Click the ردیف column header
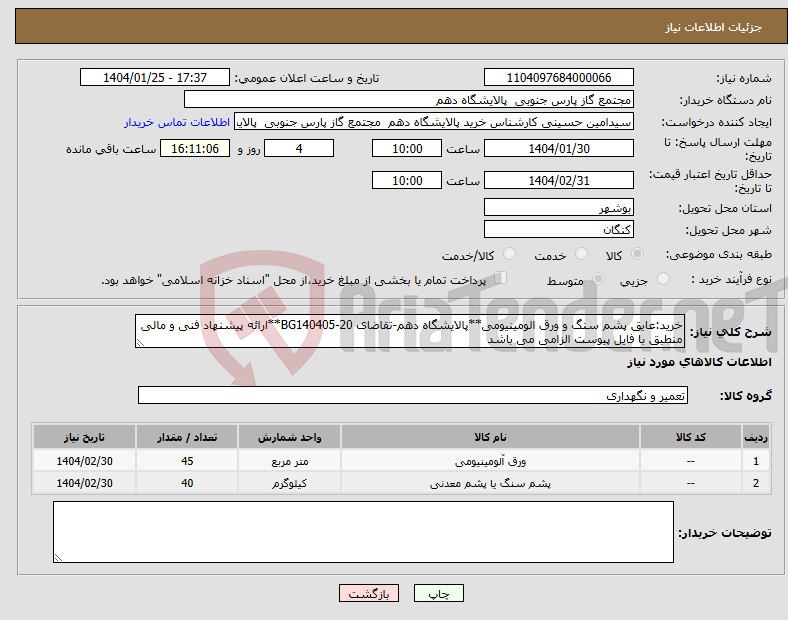Image resolution: width=788 pixels, height=620 pixels. tap(756, 437)
